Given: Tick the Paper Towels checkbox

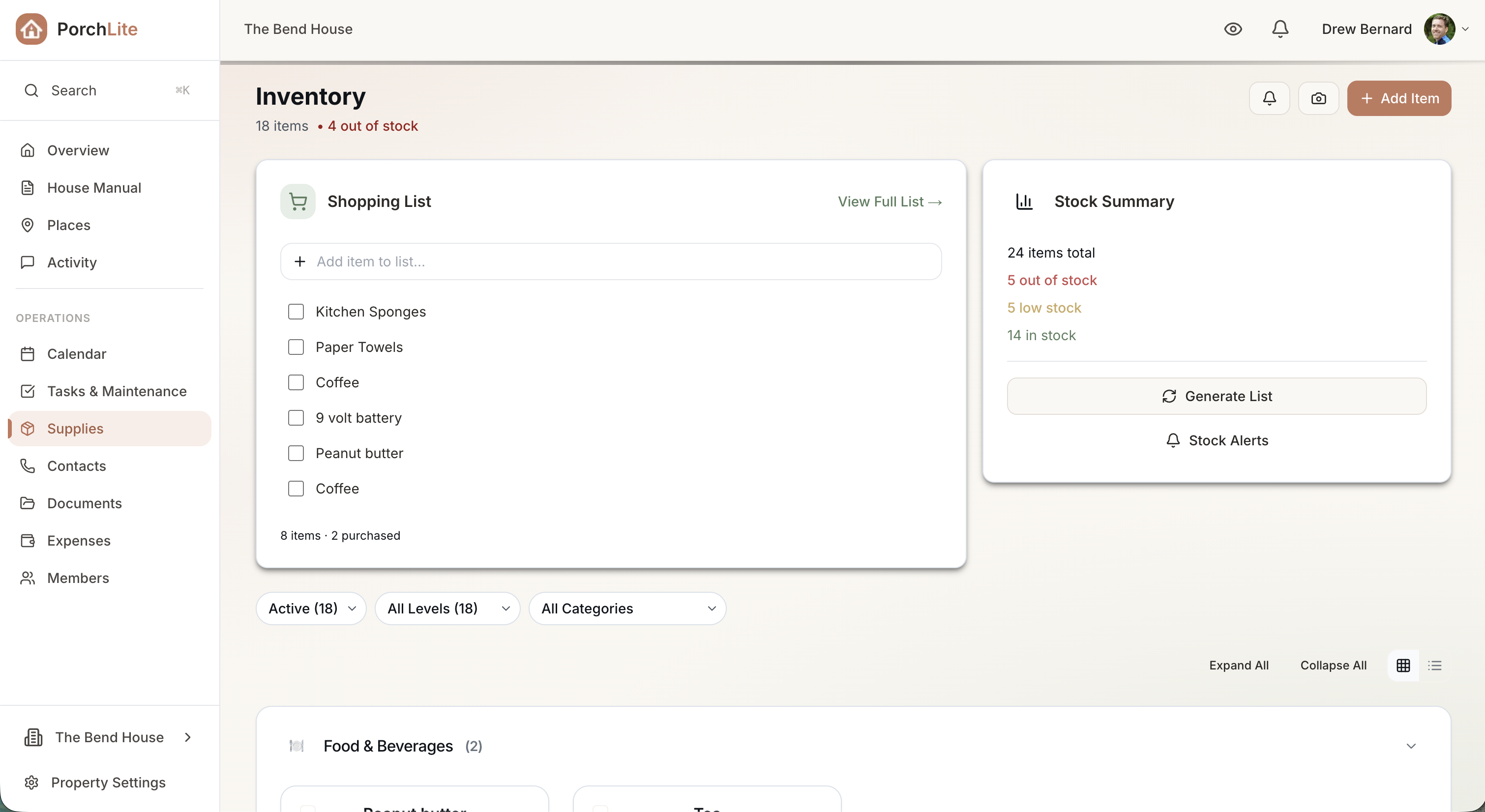Looking at the screenshot, I should pyautogui.click(x=296, y=347).
